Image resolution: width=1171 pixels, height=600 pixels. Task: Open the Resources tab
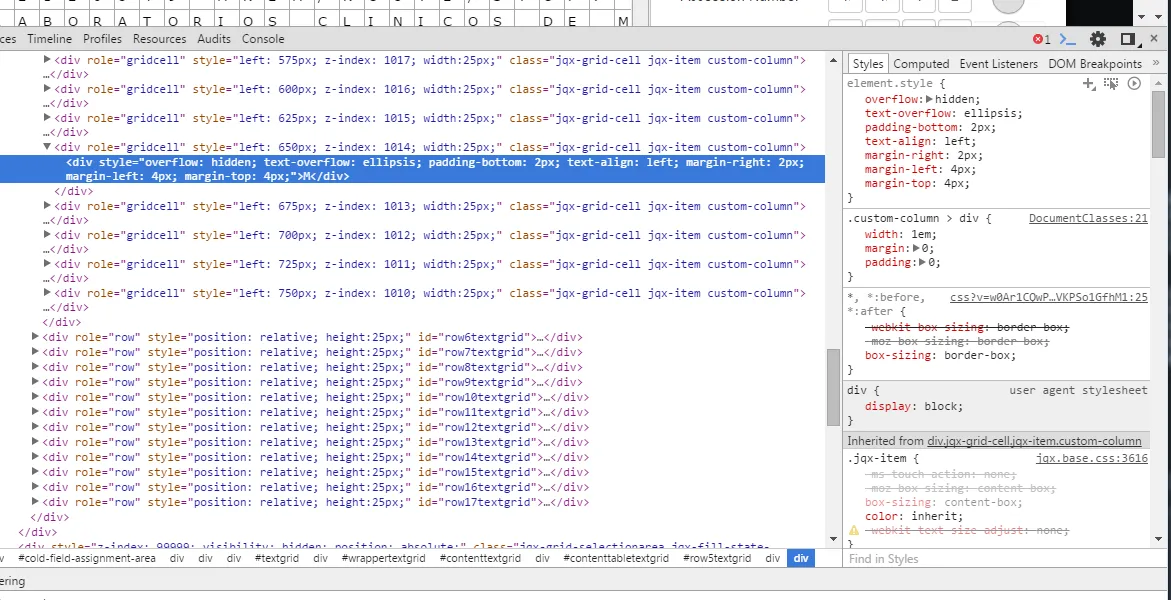point(159,39)
